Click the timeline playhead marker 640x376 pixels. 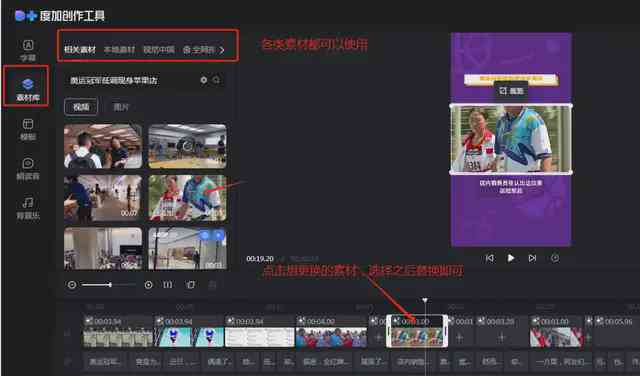tap(425, 300)
